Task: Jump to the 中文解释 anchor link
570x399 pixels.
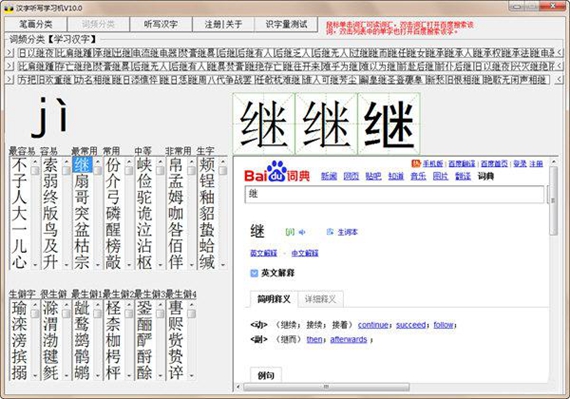Action: [x=305, y=253]
